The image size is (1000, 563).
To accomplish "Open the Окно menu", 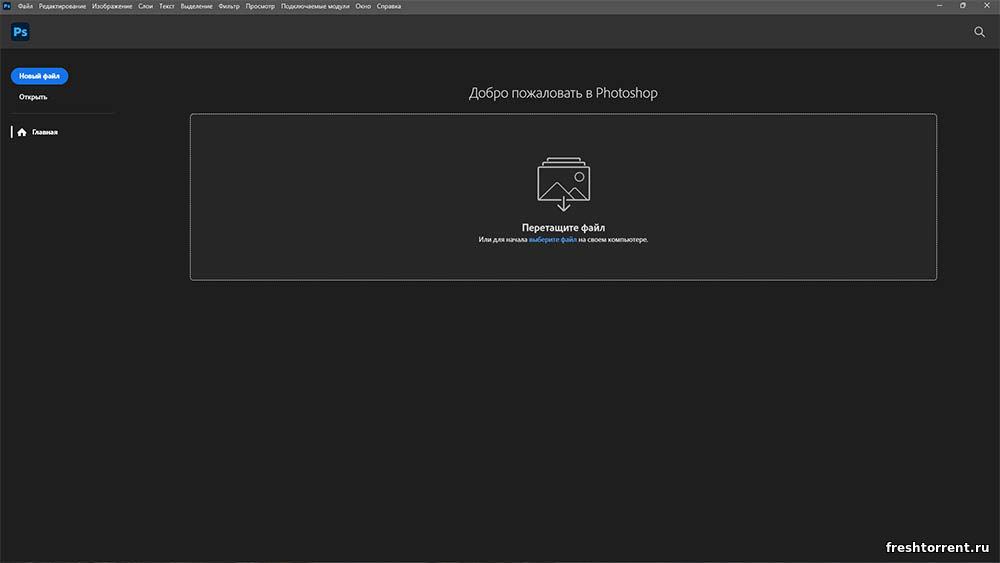I will (363, 6).
